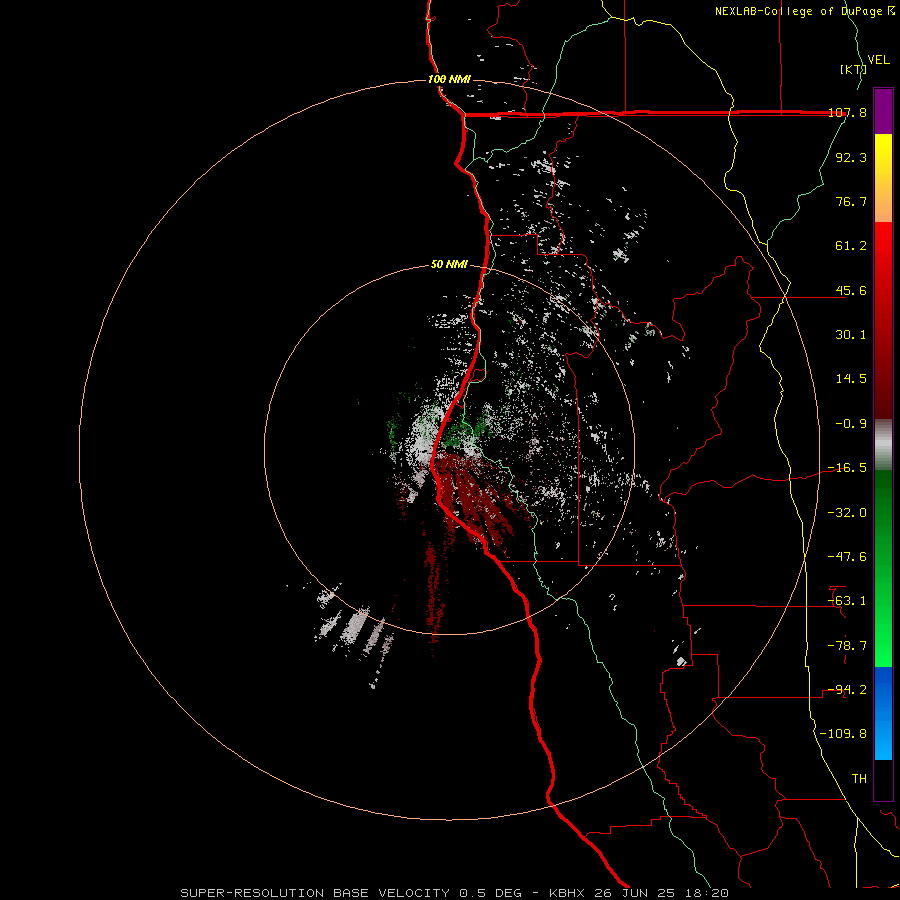
Task: Select the 45.6 velocity scale value
Action: (851, 290)
